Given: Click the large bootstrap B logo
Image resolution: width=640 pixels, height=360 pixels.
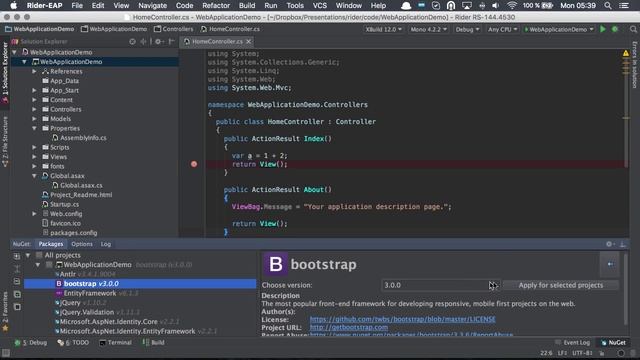Looking at the screenshot, I should (276, 264).
